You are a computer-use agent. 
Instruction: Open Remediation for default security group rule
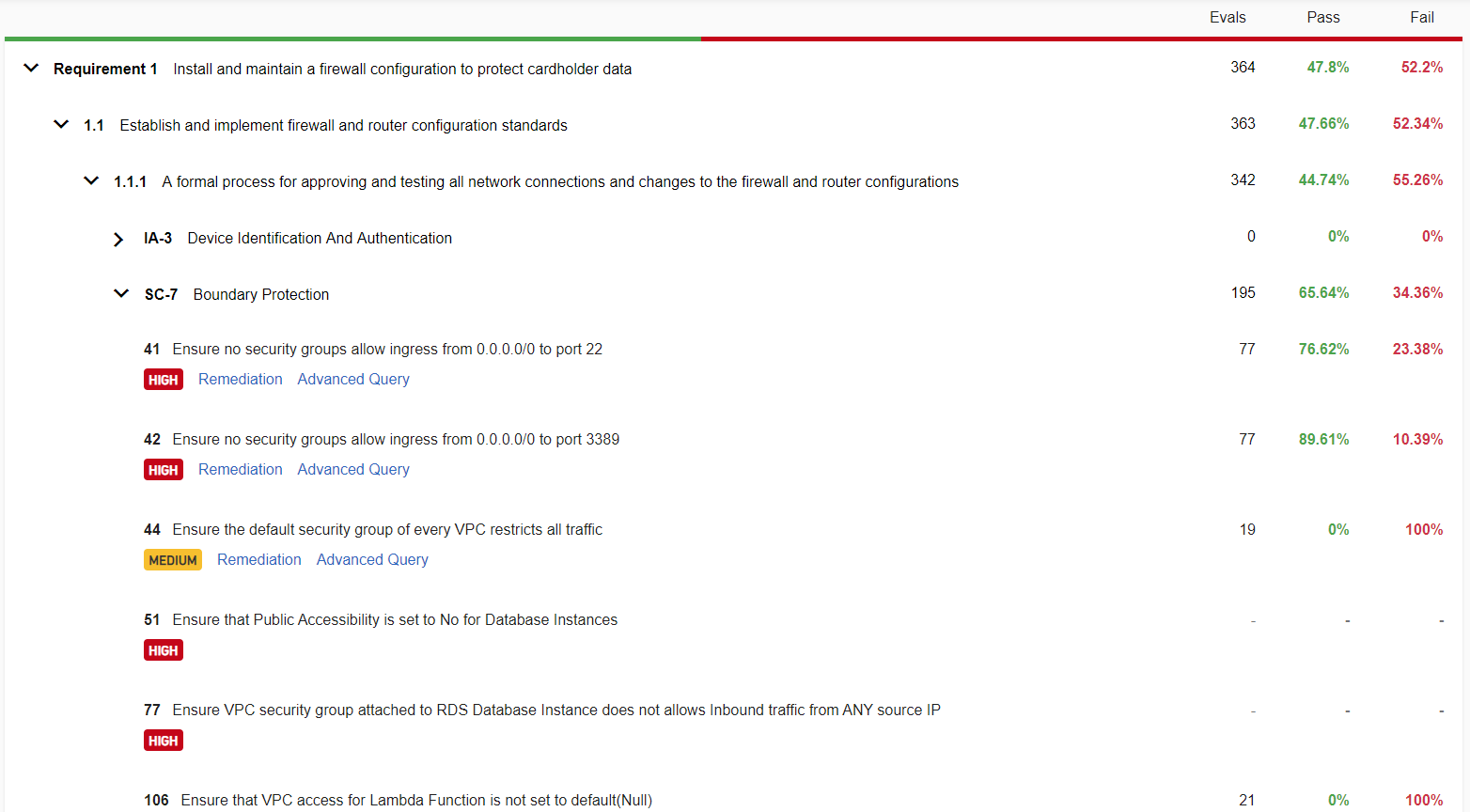(x=258, y=560)
